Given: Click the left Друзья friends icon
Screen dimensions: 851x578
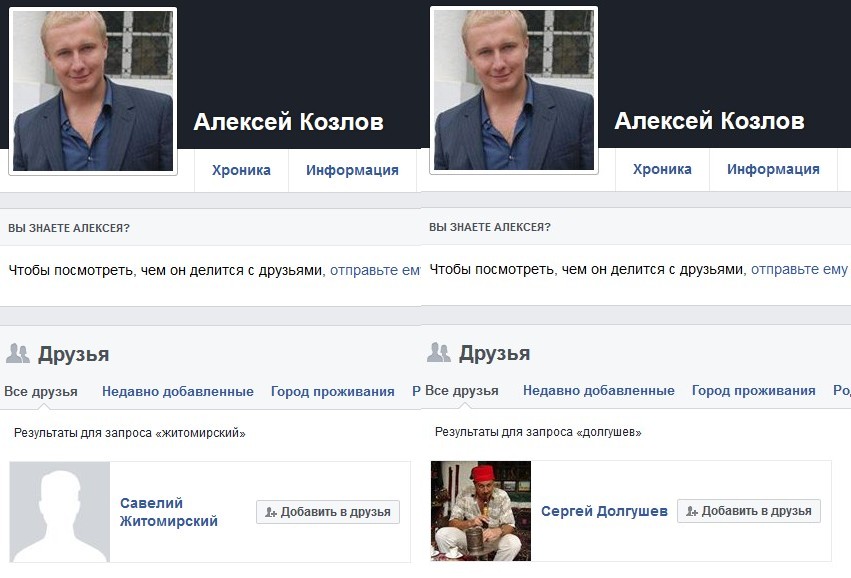Looking at the screenshot, I should pyautogui.click(x=18, y=353).
